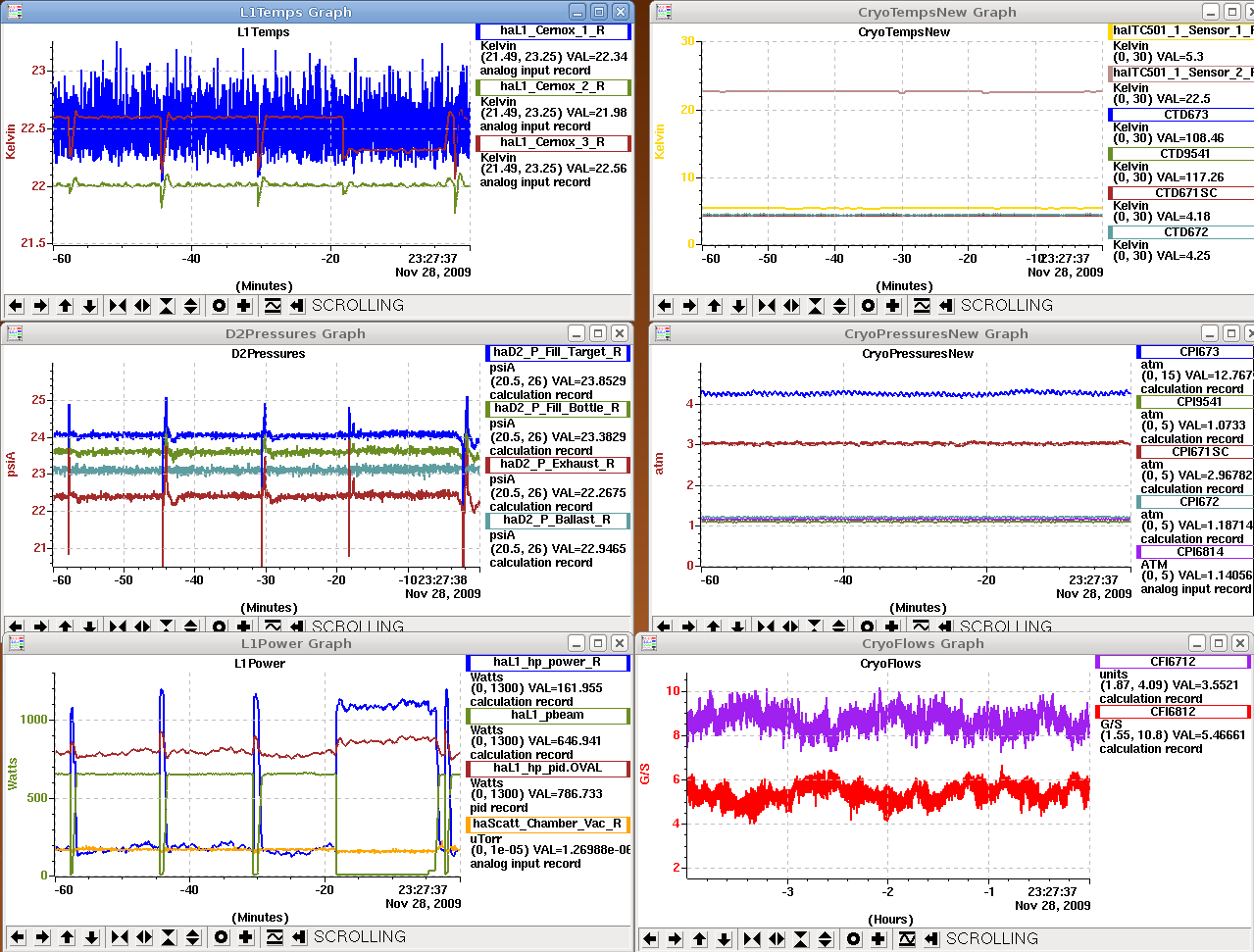This screenshot has height=952, width=1254.
Task: Select CFI6812 curve label in CryoFlows legend
Action: click(1173, 713)
